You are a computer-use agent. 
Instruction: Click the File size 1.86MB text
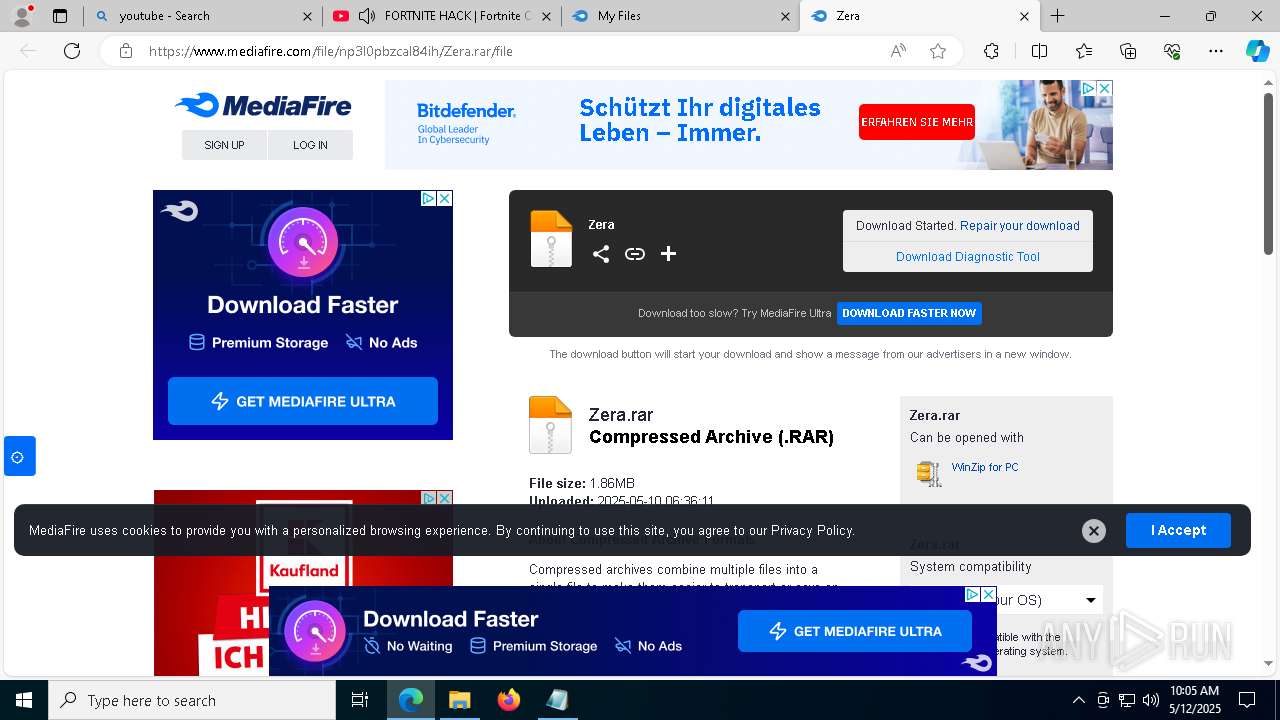tap(582, 483)
